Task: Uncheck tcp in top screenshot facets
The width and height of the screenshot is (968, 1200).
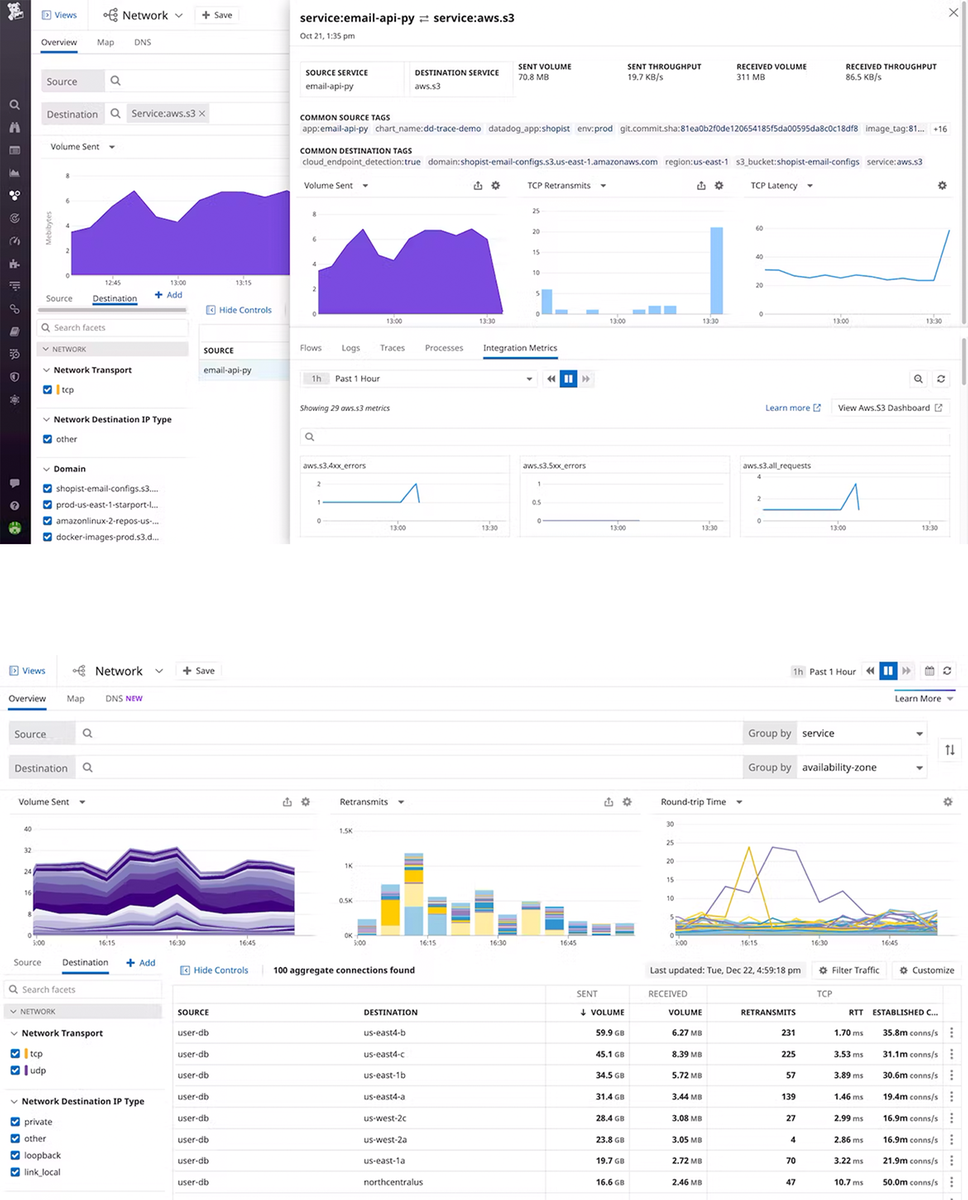Action: [48, 390]
